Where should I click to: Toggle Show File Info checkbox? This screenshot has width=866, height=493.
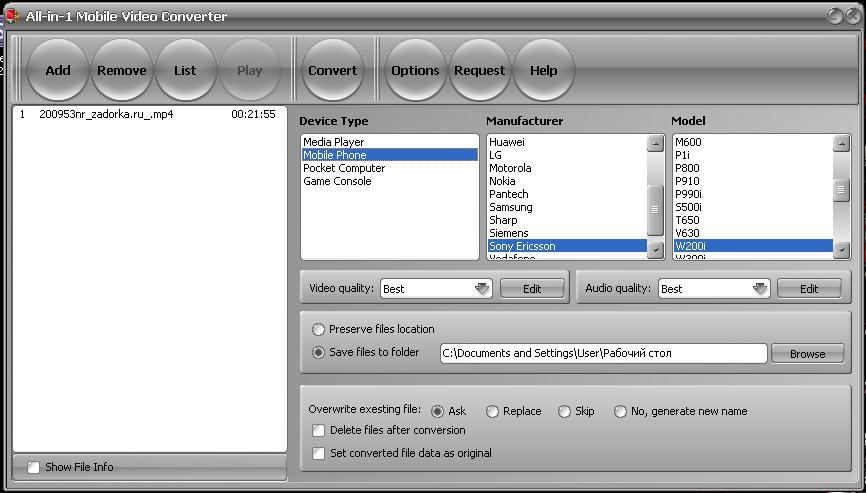pos(34,467)
